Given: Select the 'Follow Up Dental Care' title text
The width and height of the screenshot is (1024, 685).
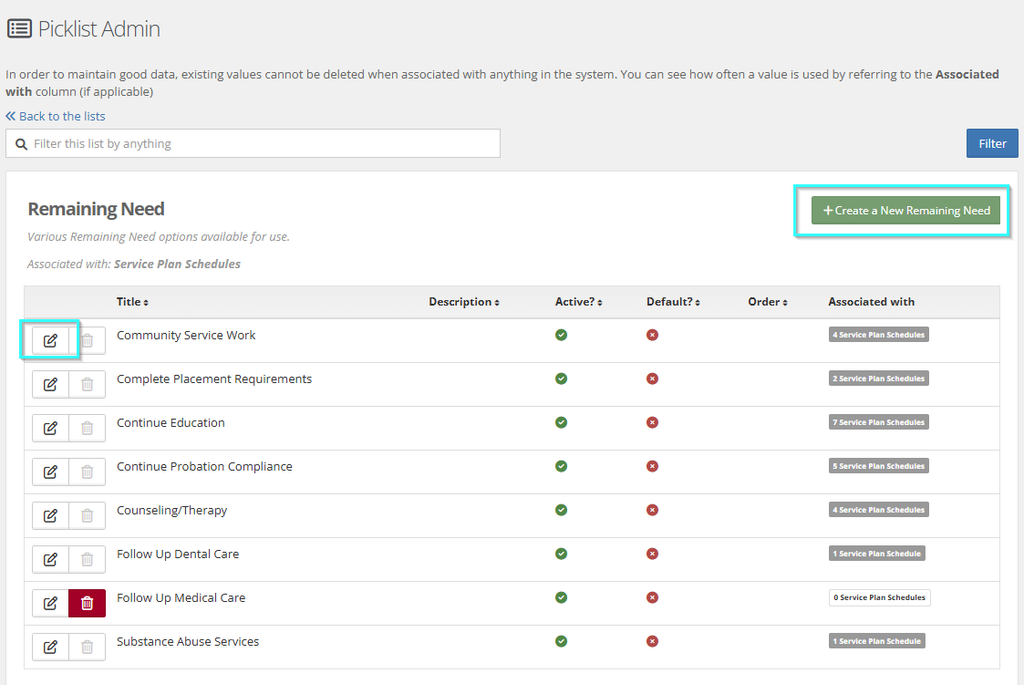Looking at the screenshot, I should click(178, 554).
